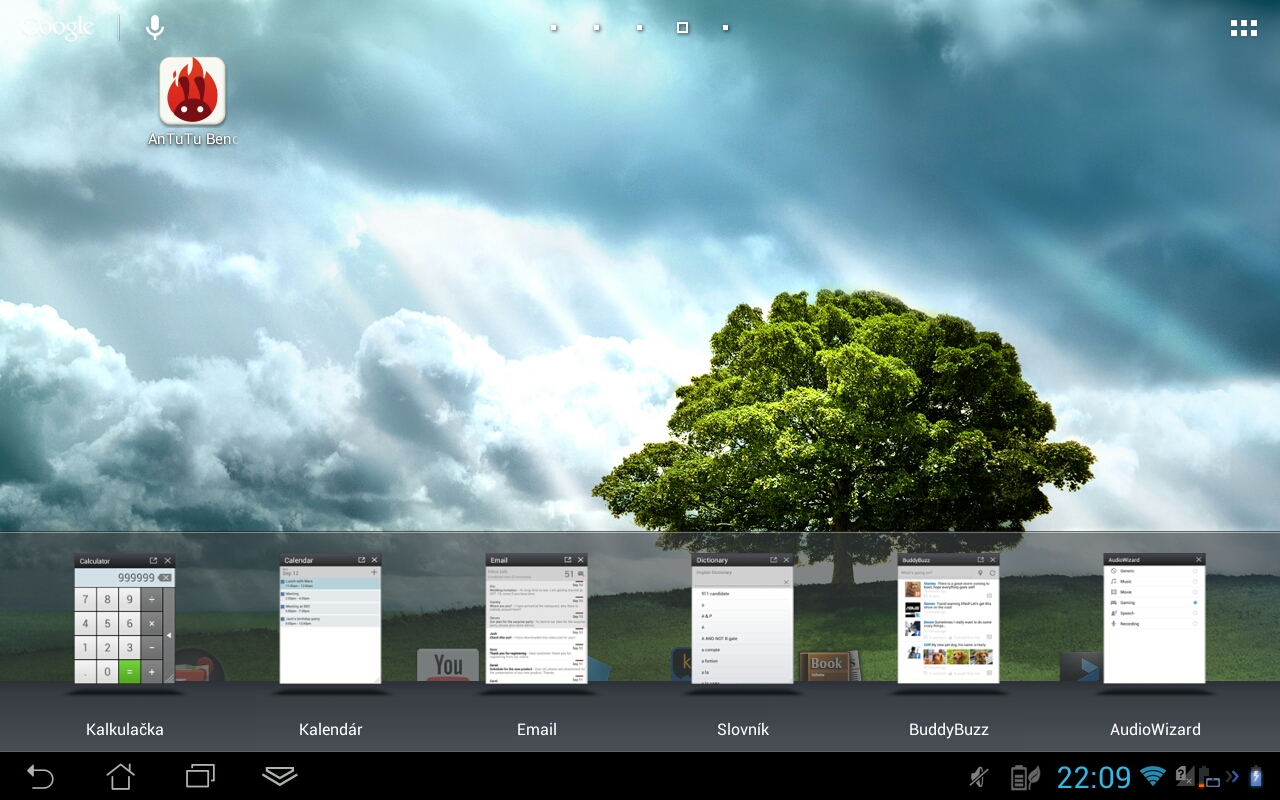This screenshot has width=1280, height=800.
Task: Open the AnTuTu Benchmark app
Action: click(x=192, y=90)
